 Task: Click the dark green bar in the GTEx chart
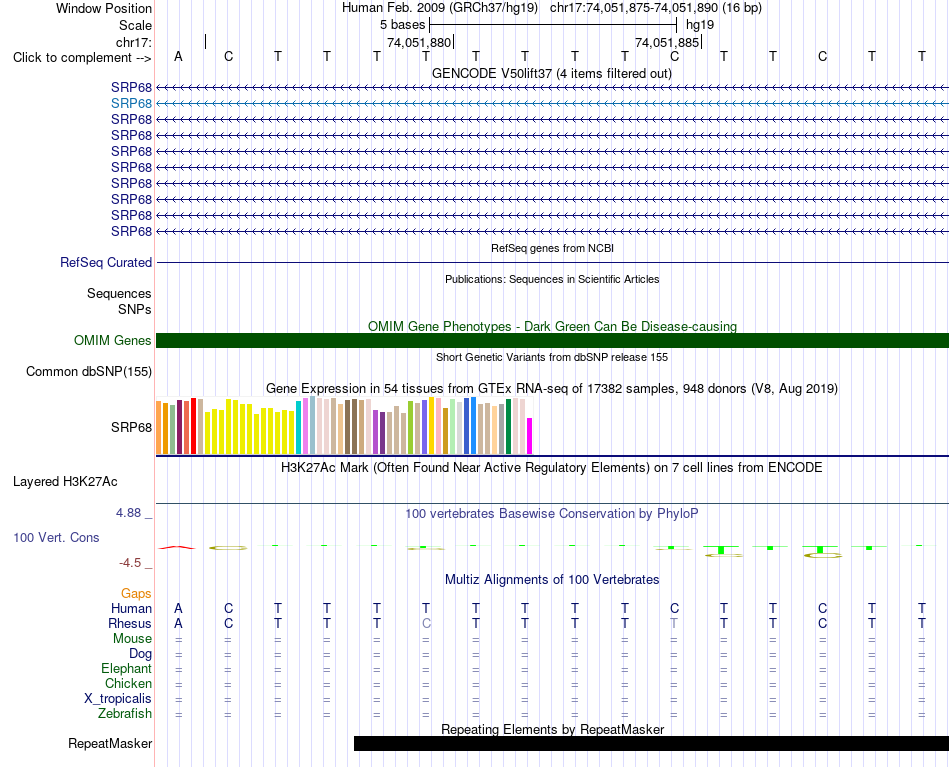point(508,427)
